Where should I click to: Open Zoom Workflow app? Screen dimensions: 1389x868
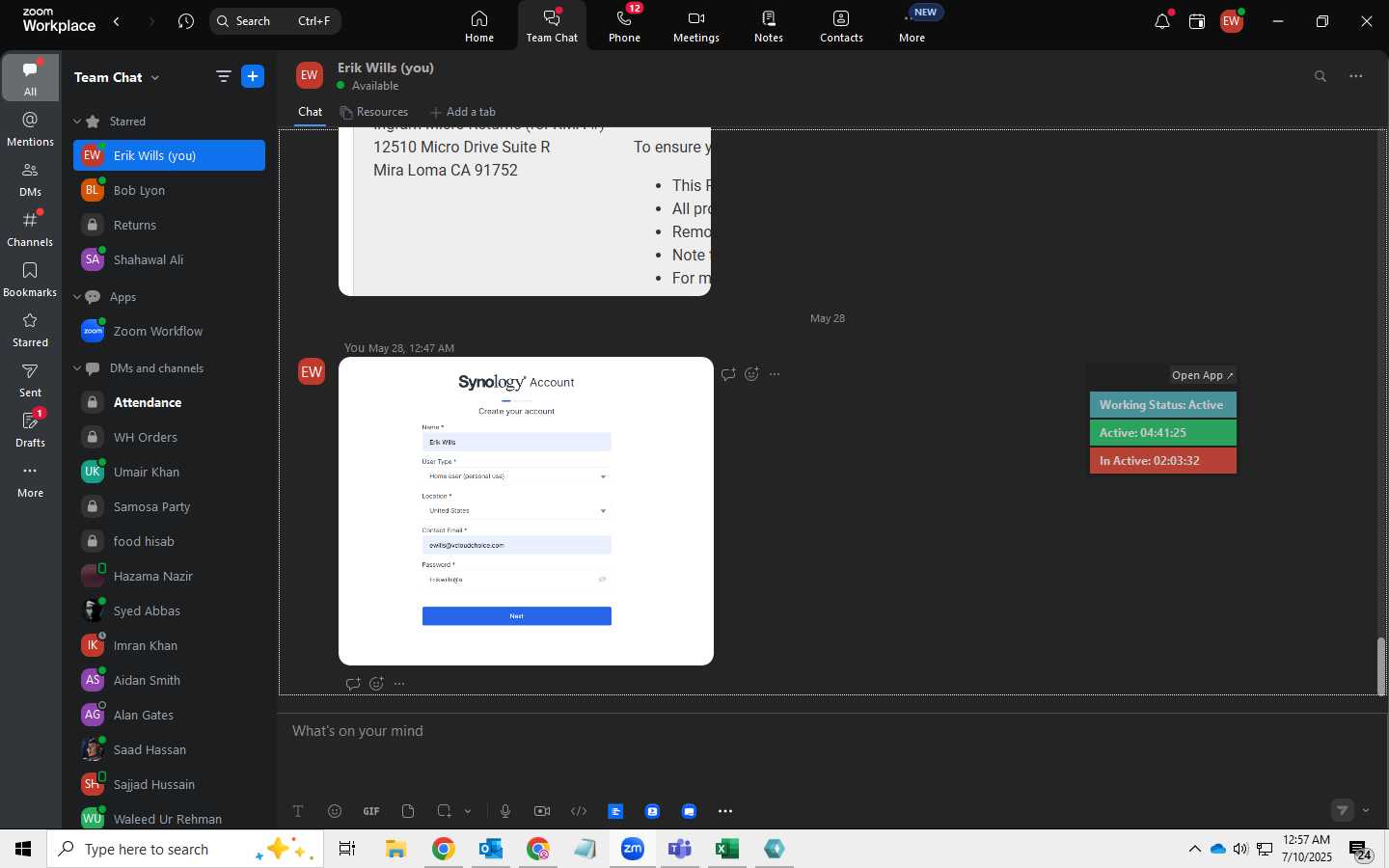(169, 331)
